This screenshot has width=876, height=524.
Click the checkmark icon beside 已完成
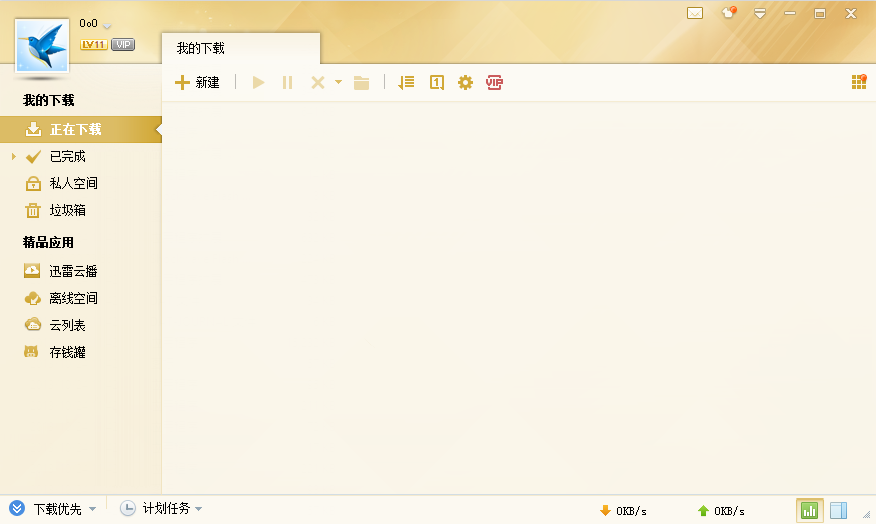pyautogui.click(x=33, y=156)
